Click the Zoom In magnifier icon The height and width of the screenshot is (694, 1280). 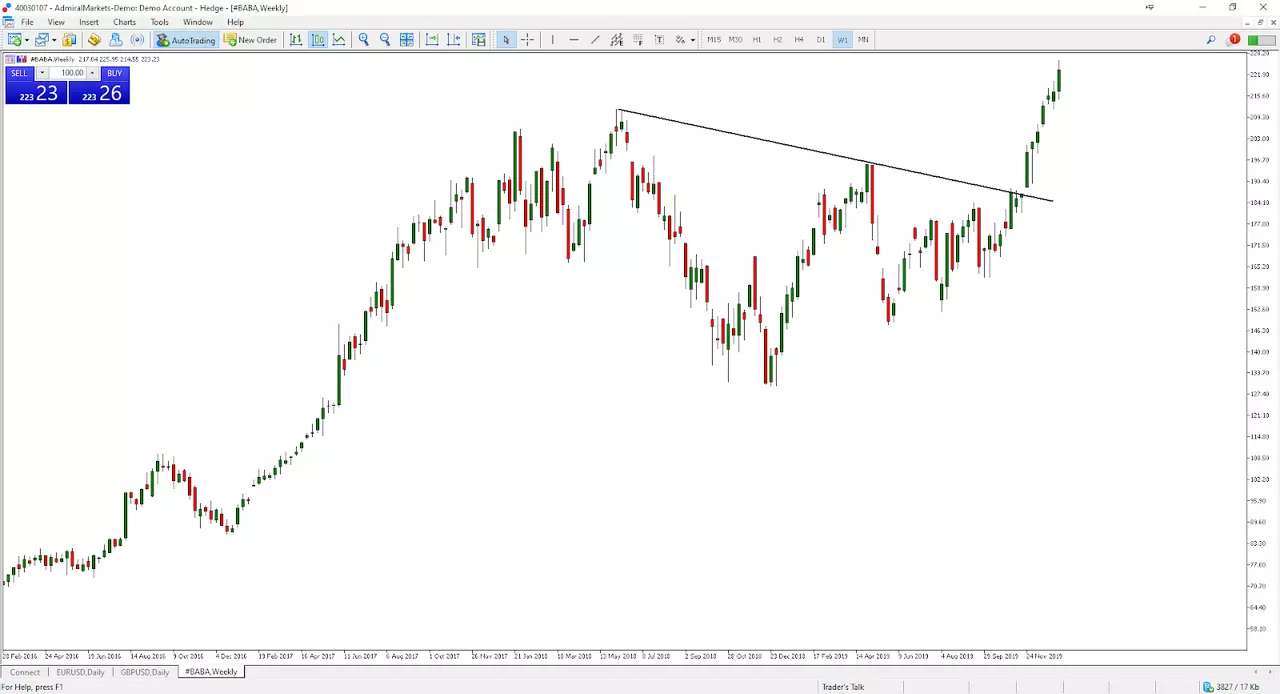pyautogui.click(x=363, y=40)
